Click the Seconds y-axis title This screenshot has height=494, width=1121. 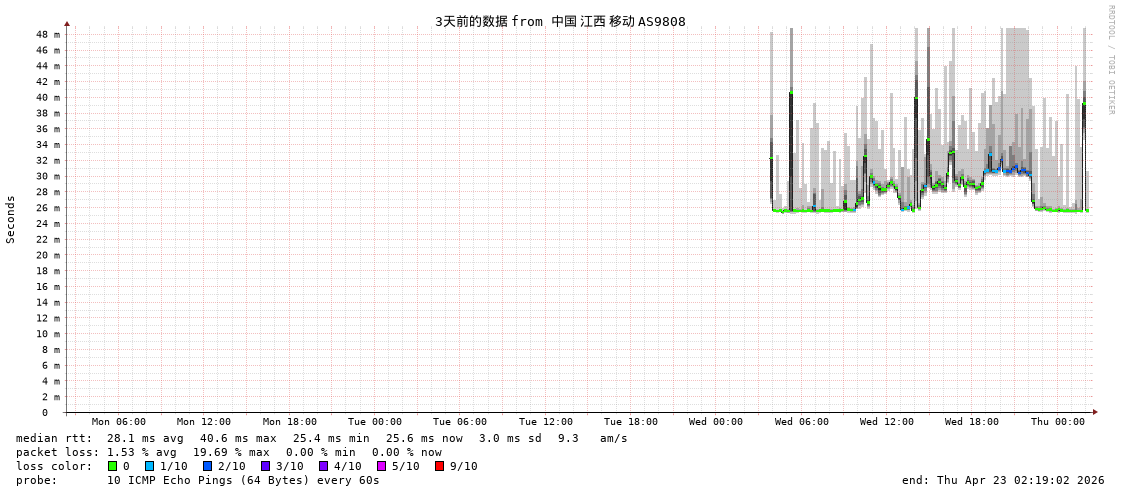click(11, 219)
